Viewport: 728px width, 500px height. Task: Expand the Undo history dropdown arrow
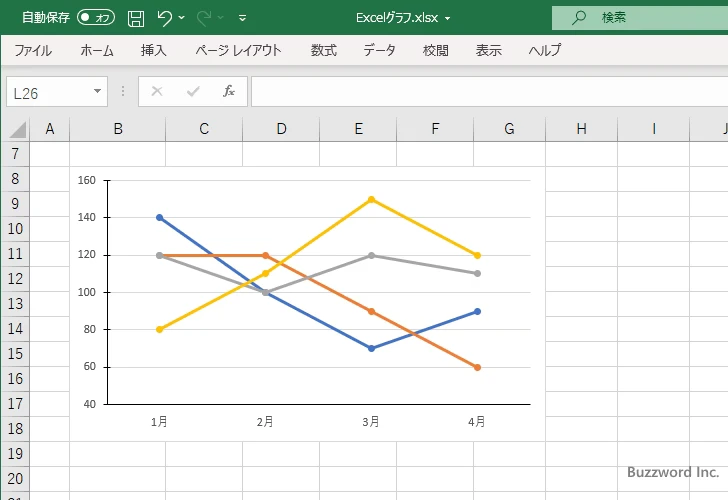182,18
